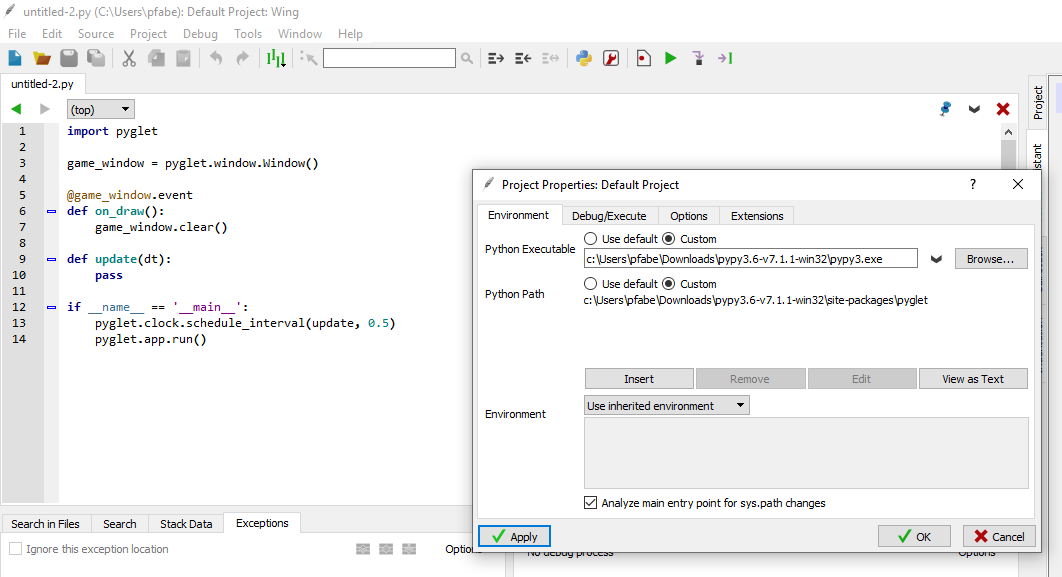Switch to the Debug/Execute tab

click(609, 216)
